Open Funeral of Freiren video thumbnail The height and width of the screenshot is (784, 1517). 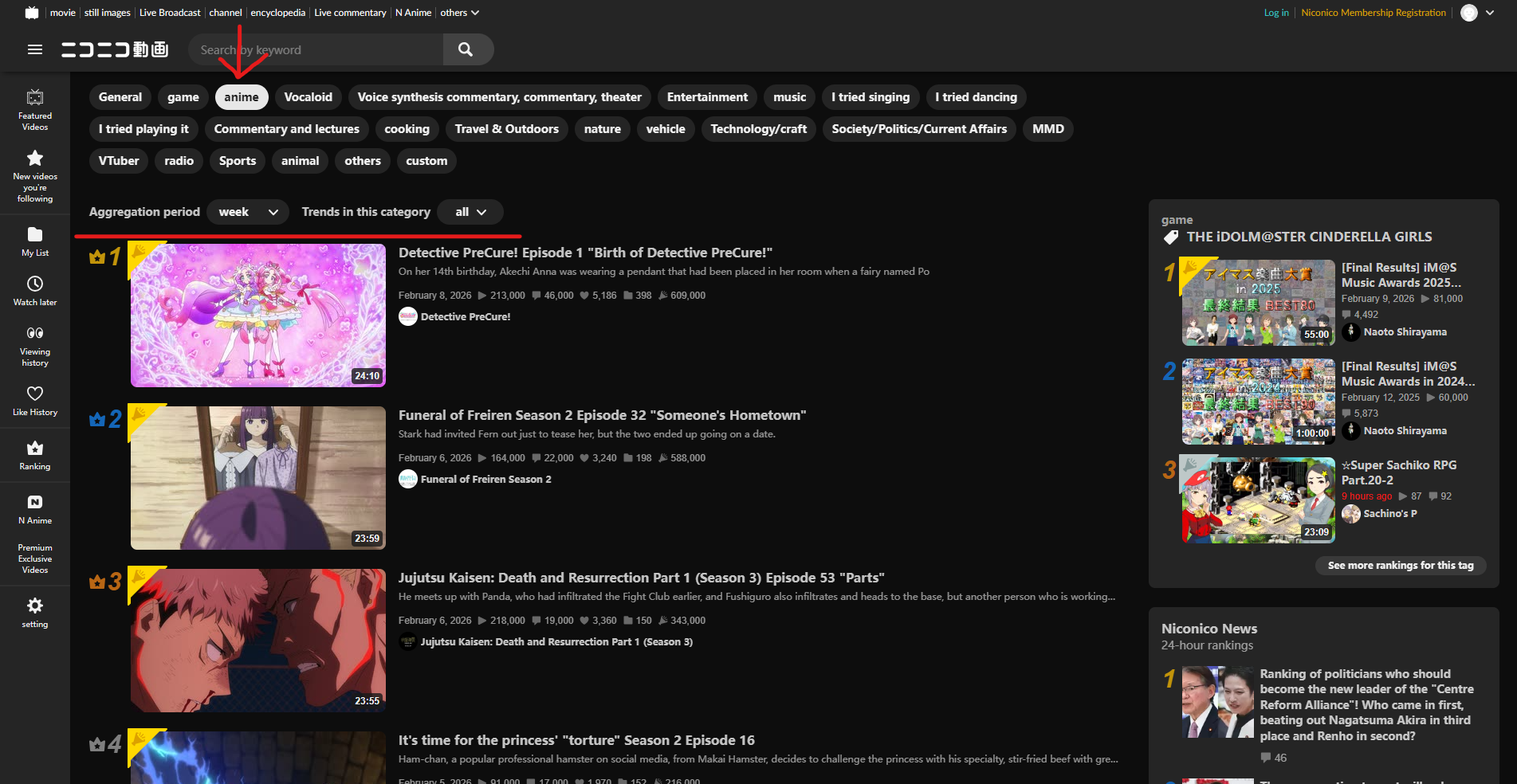258,478
